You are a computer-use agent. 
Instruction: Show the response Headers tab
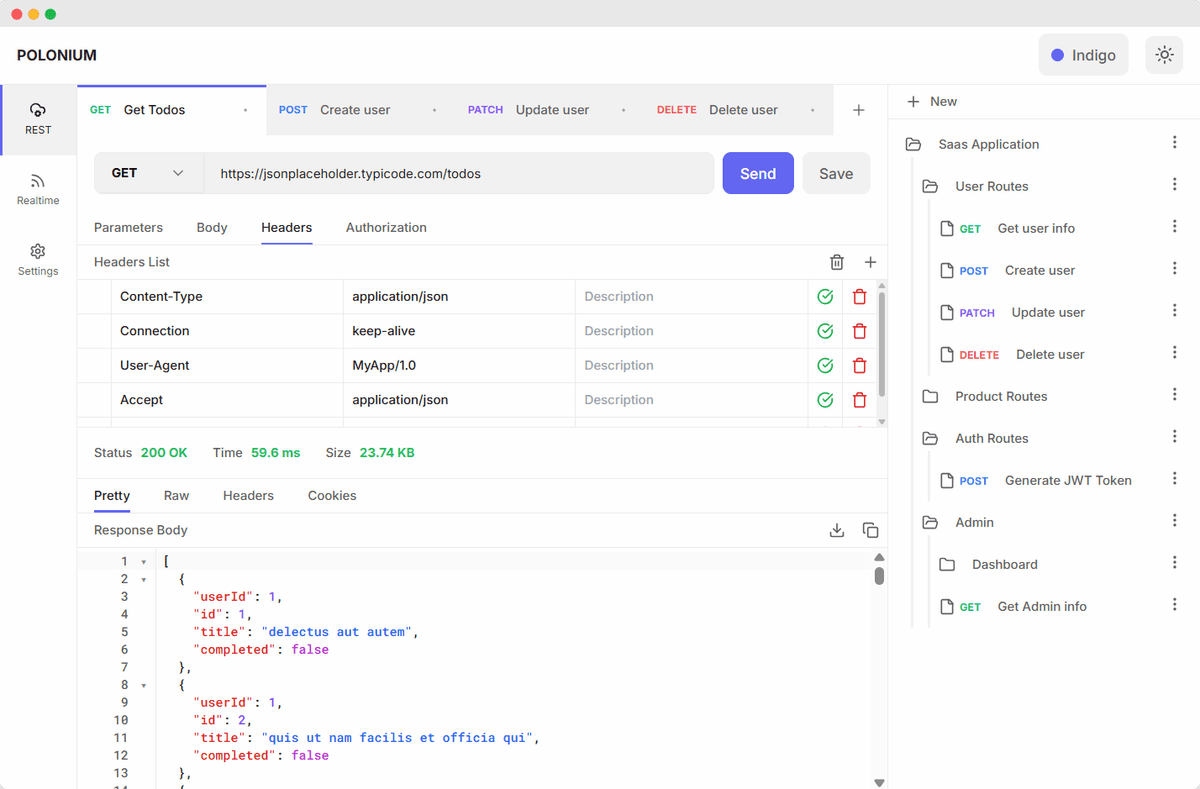(x=248, y=496)
